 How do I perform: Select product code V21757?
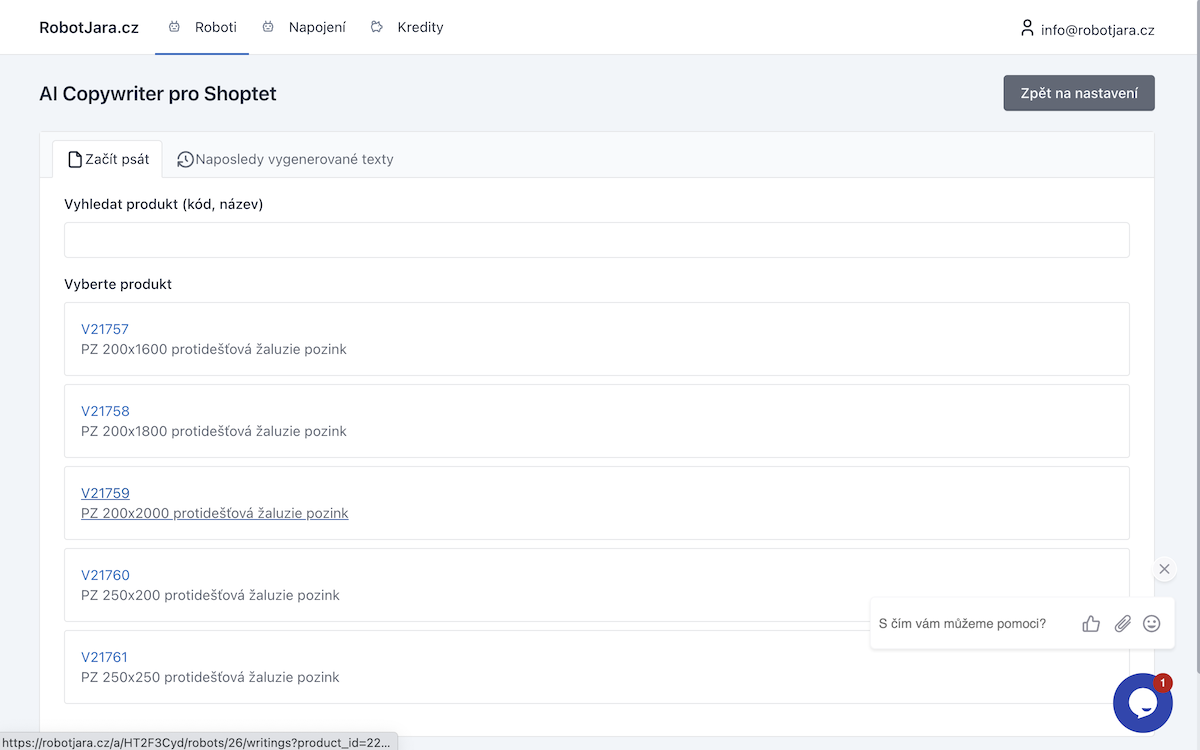tap(105, 329)
